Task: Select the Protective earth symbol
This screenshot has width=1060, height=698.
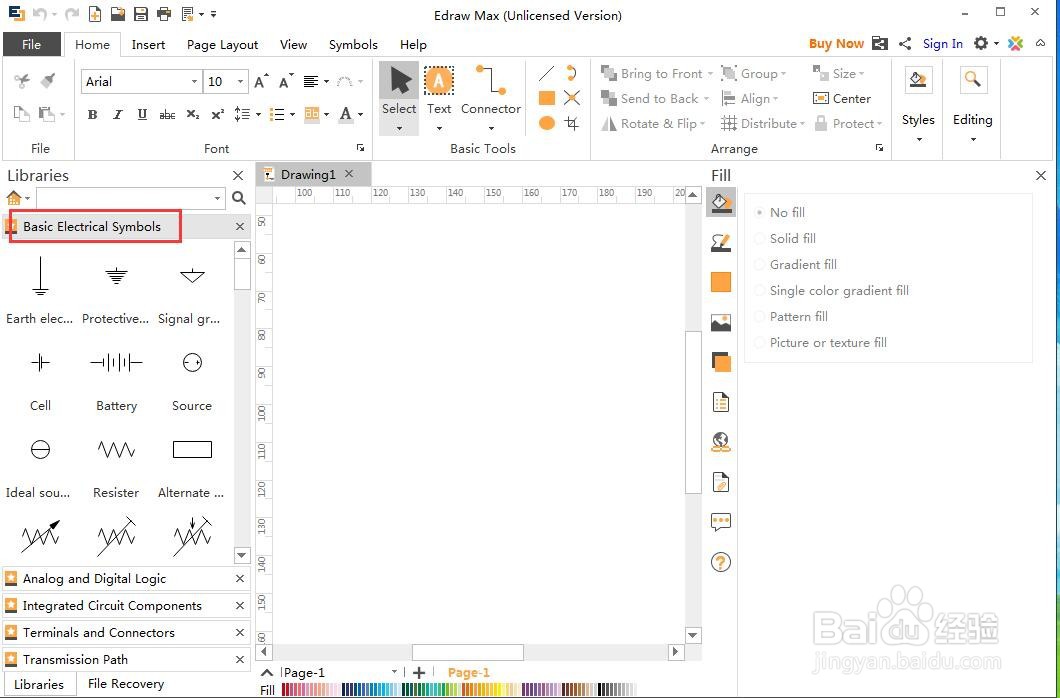Action: (x=116, y=276)
